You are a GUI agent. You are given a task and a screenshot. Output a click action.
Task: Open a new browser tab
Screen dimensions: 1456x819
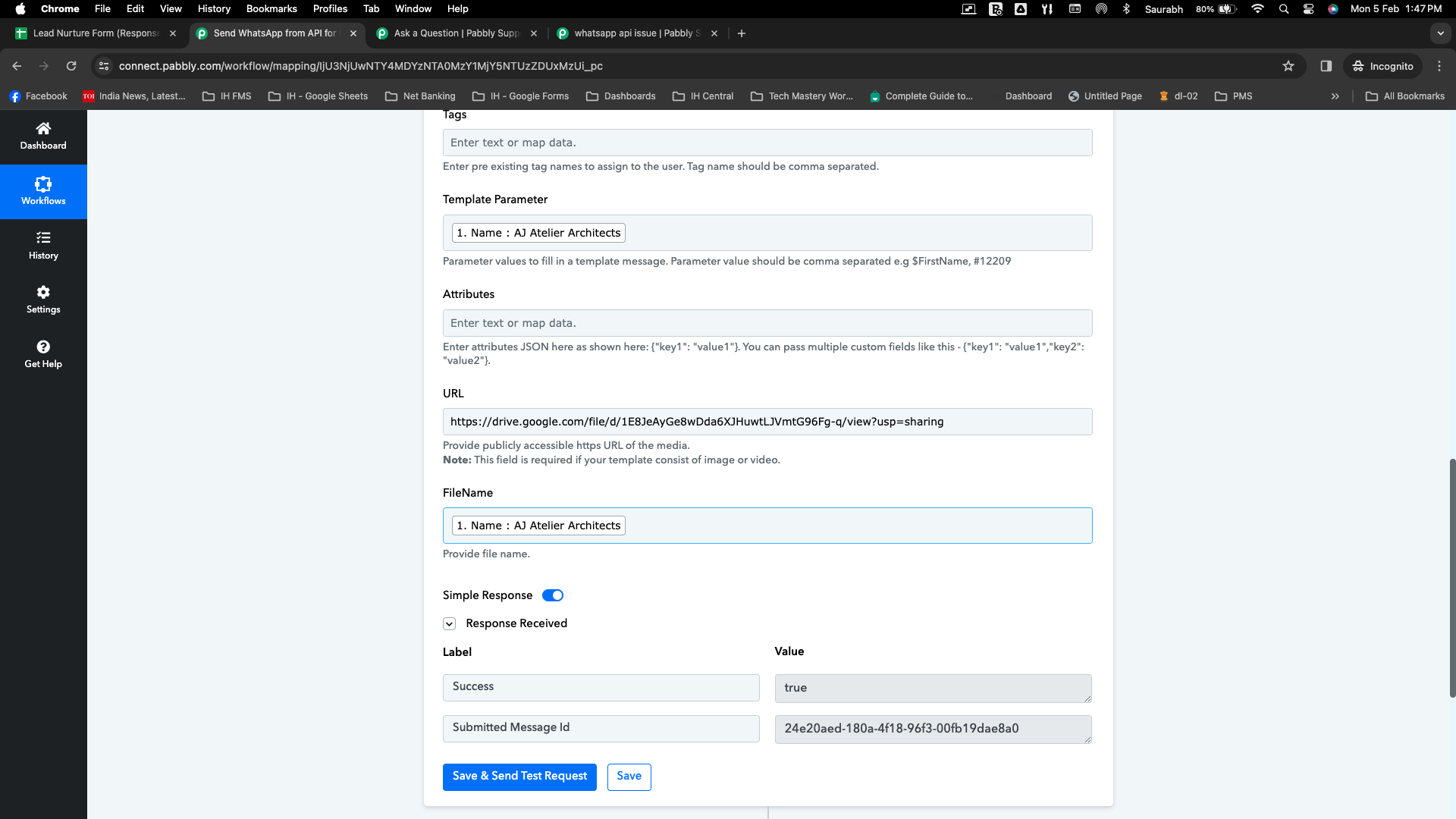pos(742,33)
